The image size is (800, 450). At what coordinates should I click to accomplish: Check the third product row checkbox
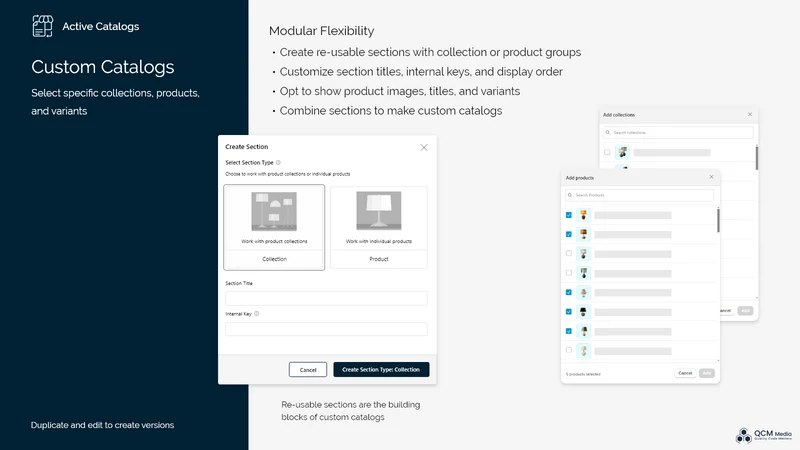568,254
